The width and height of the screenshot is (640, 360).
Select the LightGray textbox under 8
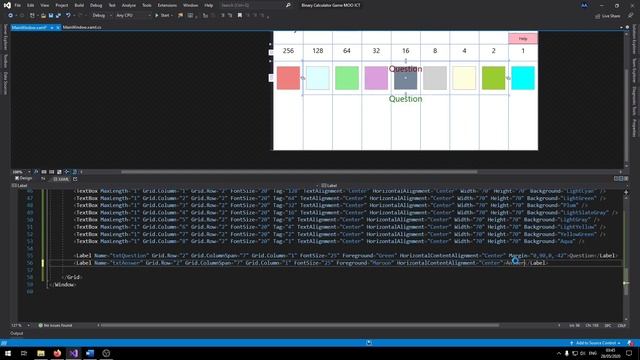[435, 78]
